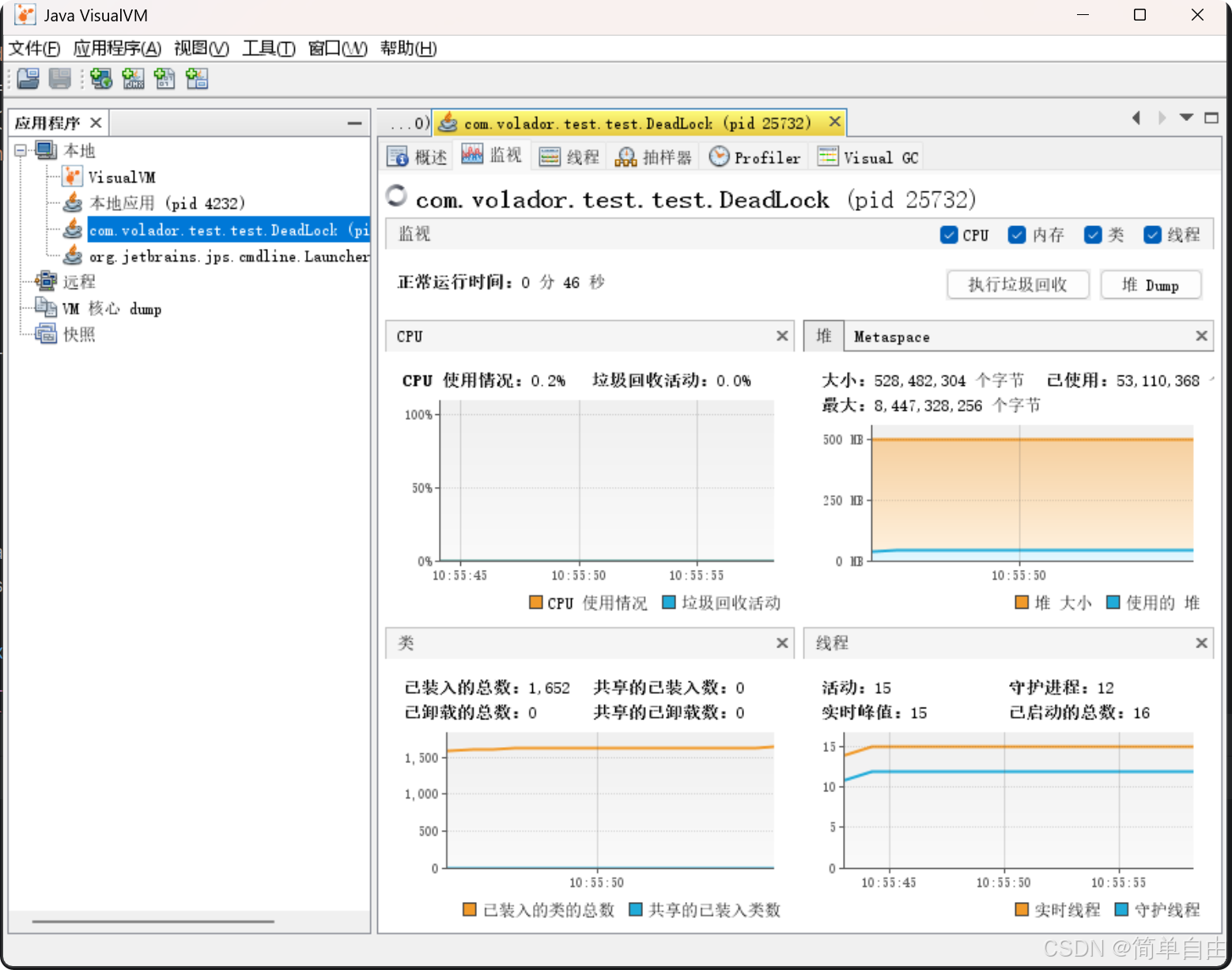The image size is (1232, 970).
Task: Disable the 内存 monitoring checkbox
Action: 1017,235
